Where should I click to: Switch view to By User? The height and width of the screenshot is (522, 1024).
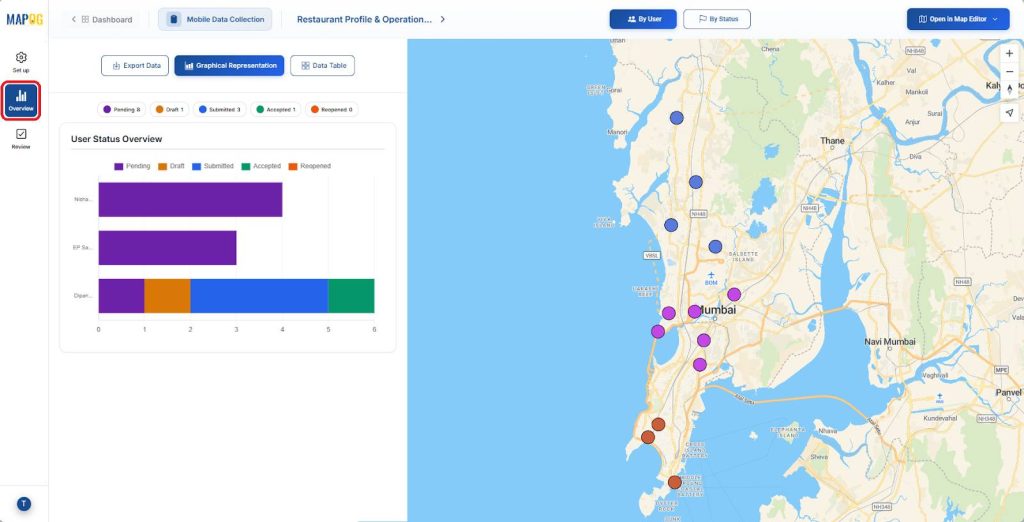[x=644, y=19]
